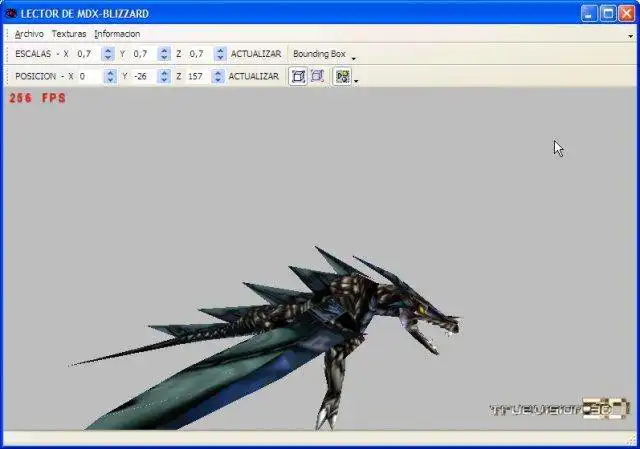Toggle the solid bounding box icon
Viewport: 640px width, 449px height.
pyautogui.click(x=298, y=76)
